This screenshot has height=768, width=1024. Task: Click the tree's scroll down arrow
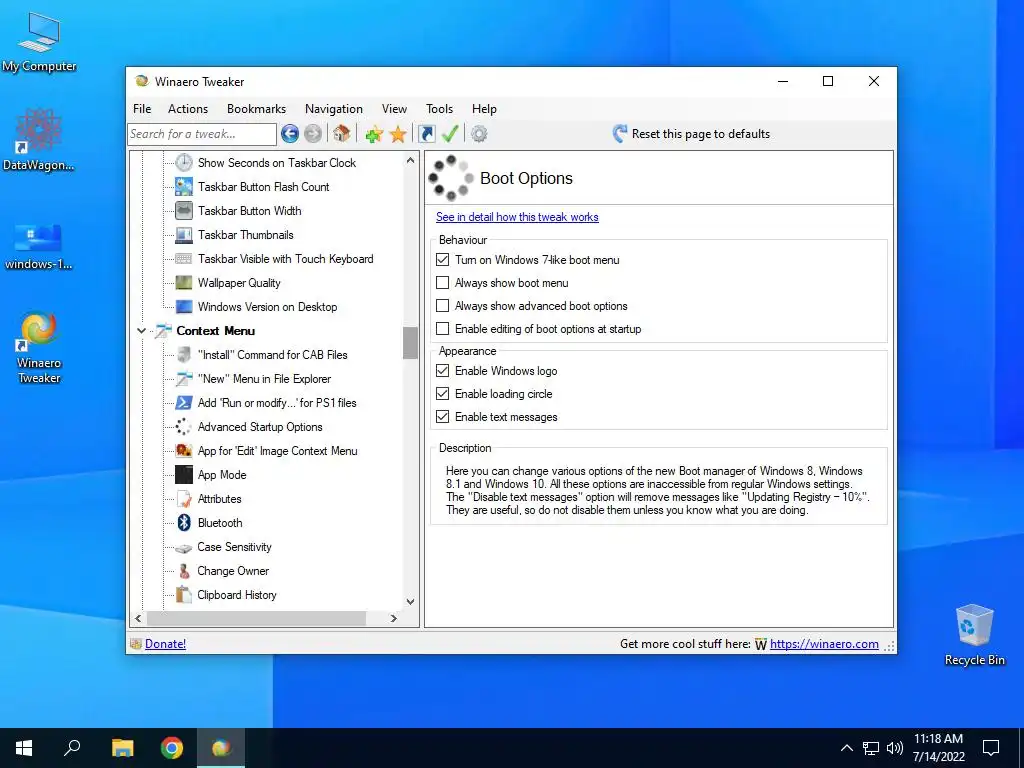coord(410,601)
